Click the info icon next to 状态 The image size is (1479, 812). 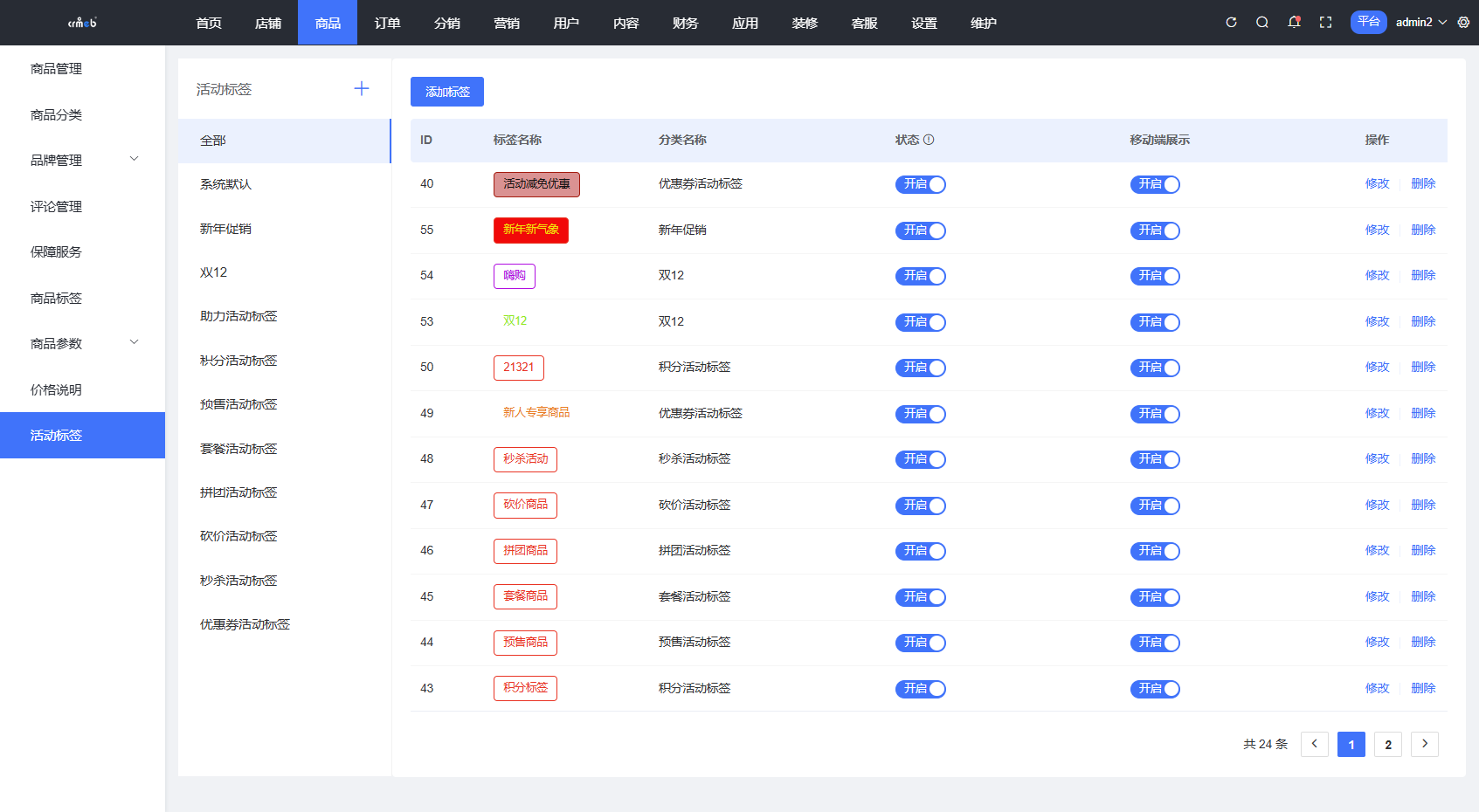[x=929, y=140]
